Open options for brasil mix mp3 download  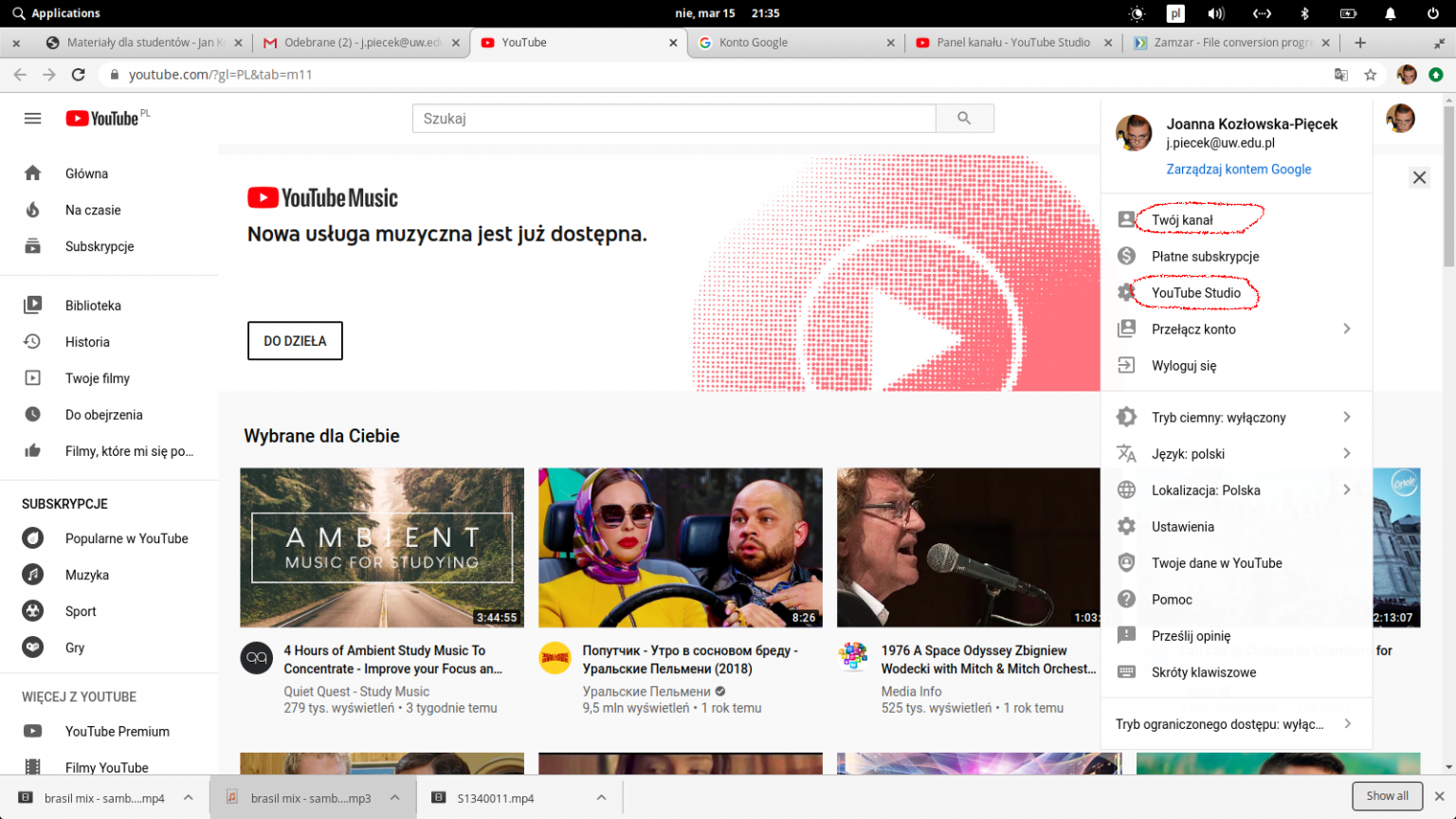pyautogui.click(x=395, y=798)
